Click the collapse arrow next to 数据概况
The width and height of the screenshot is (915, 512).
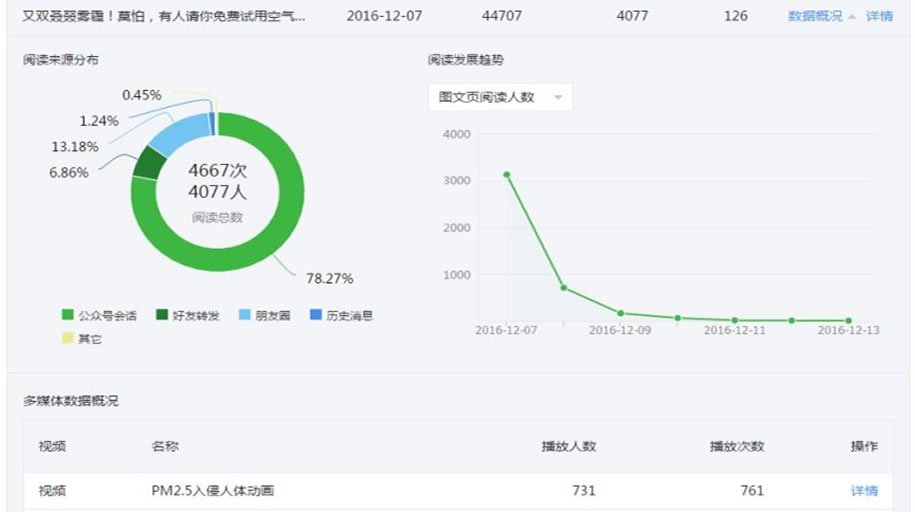coord(852,17)
